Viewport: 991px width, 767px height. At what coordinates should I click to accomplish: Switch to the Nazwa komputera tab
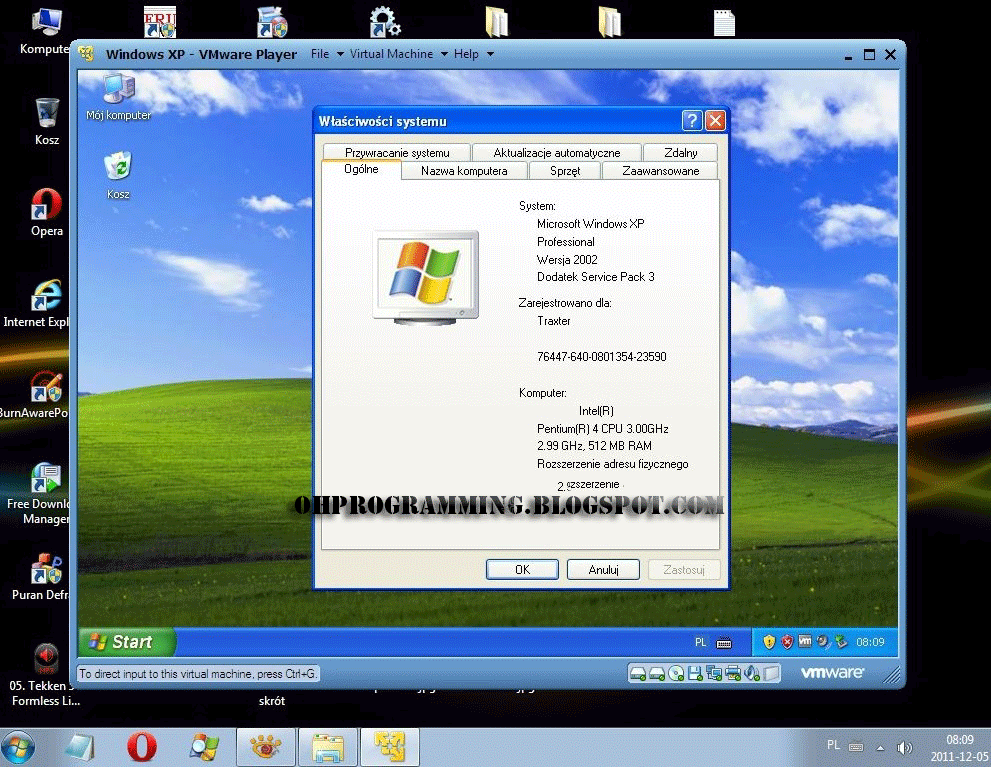[x=464, y=171]
